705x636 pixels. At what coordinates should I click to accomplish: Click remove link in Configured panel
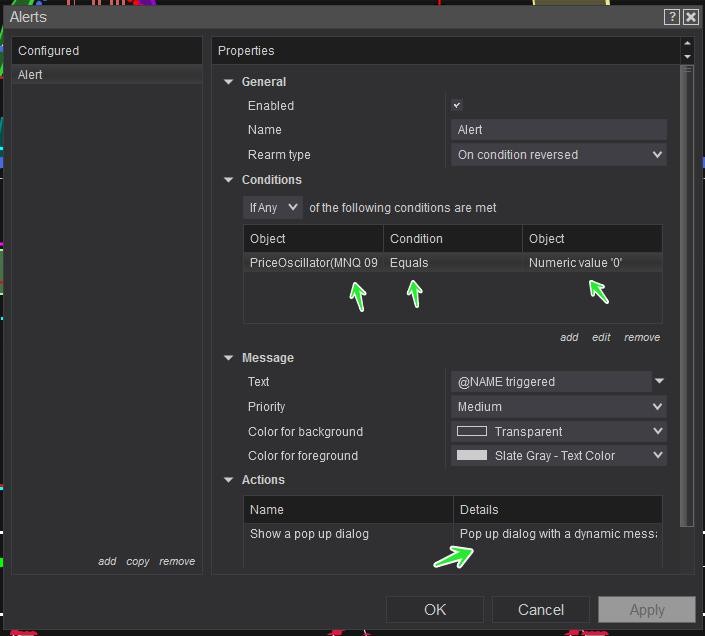click(x=177, y=561)
